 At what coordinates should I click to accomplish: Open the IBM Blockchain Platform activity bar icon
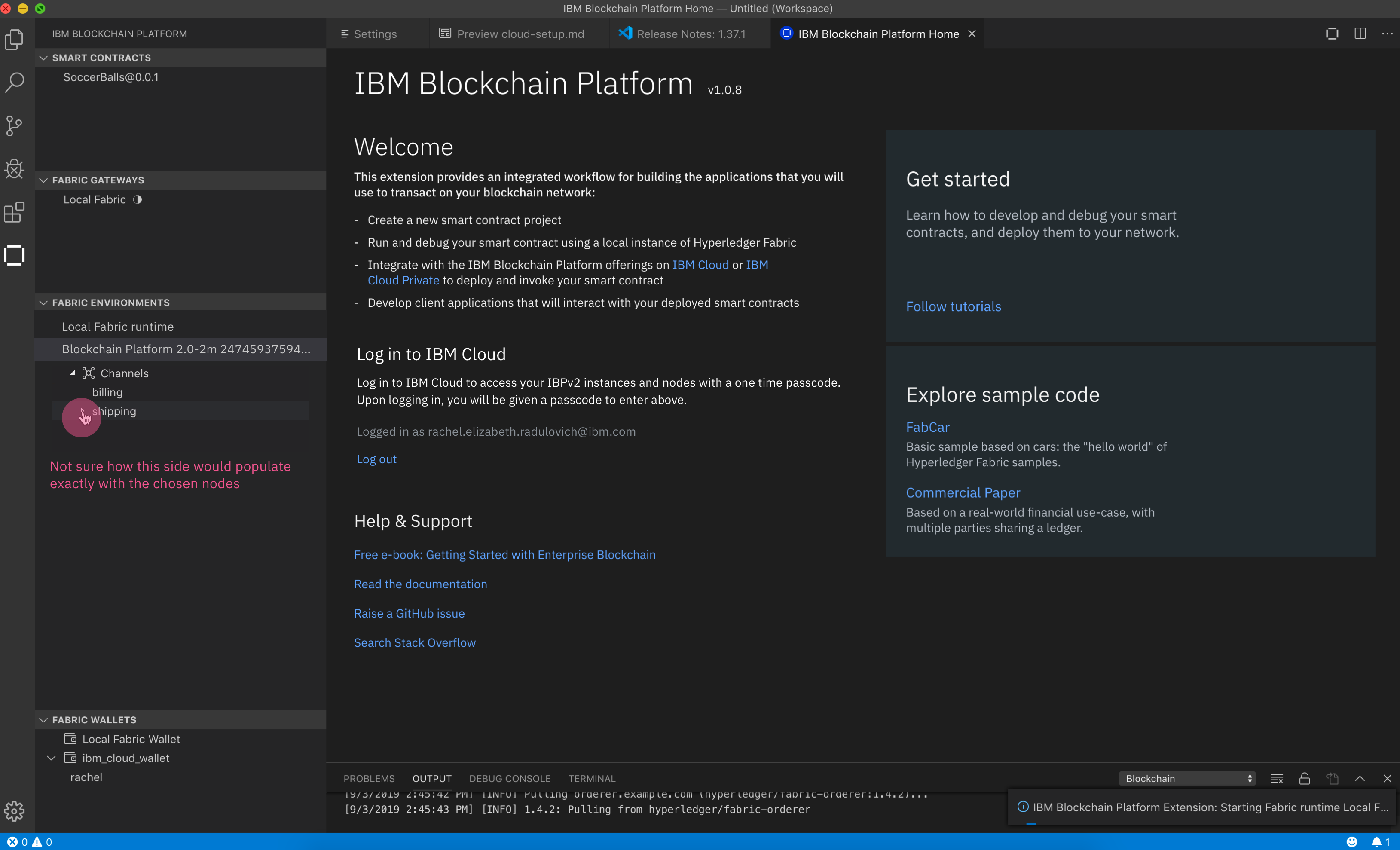click(x=14, y=255)
